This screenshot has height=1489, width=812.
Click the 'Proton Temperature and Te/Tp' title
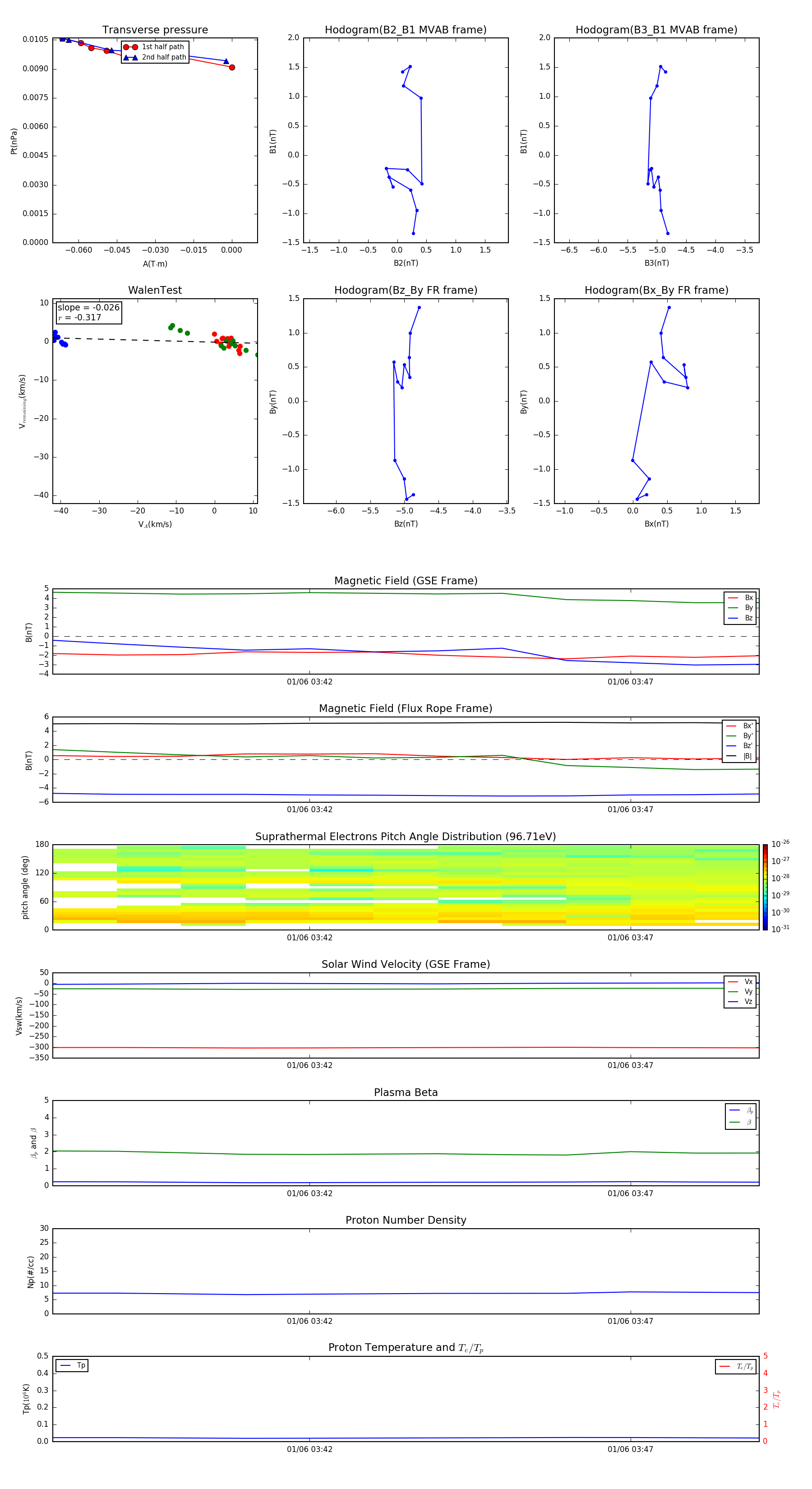pyautogui.click(x=406, y=1348)
